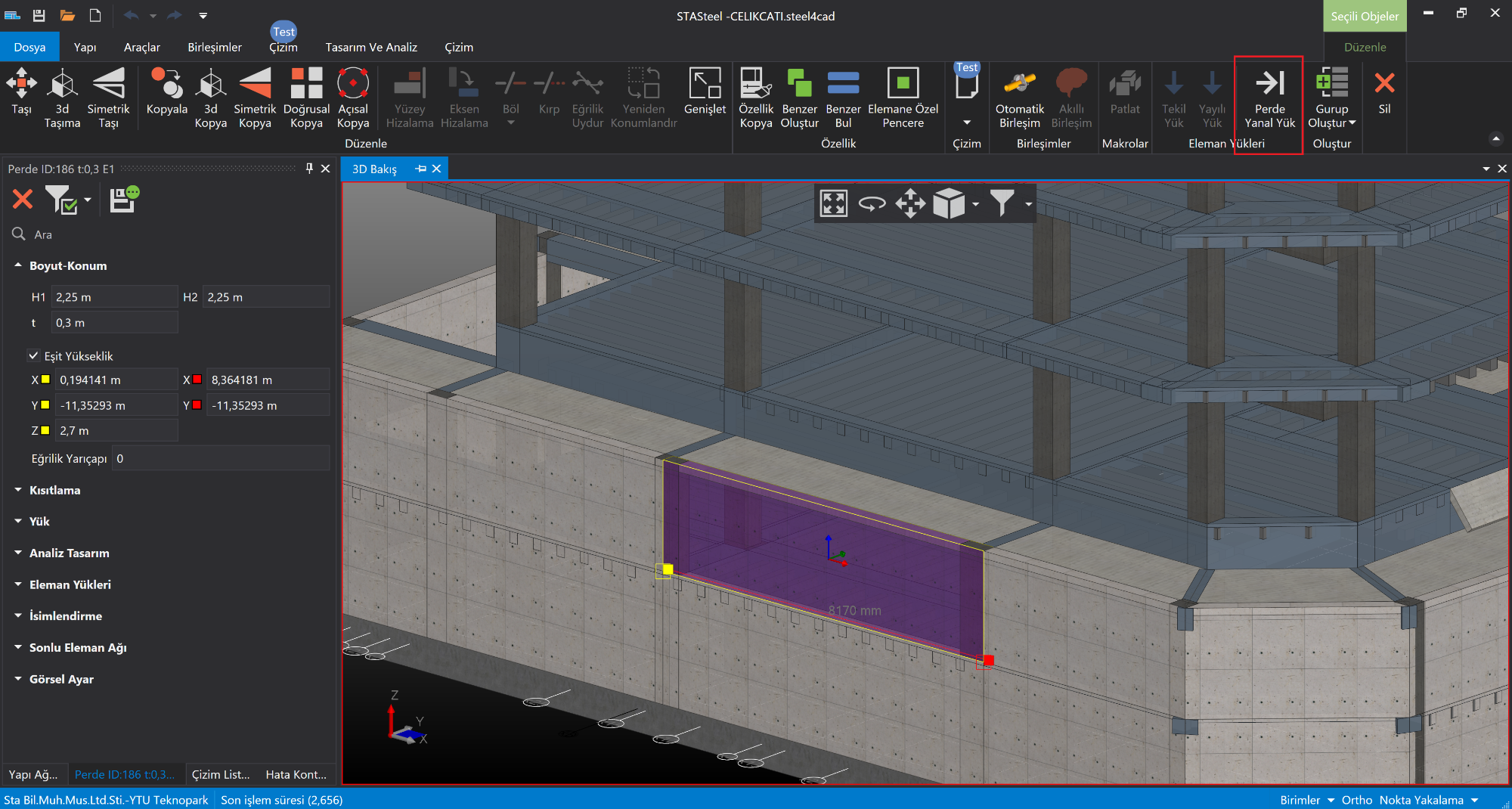Pin the Perde properties panel
Screen dimensions: 1512x809
309,169
